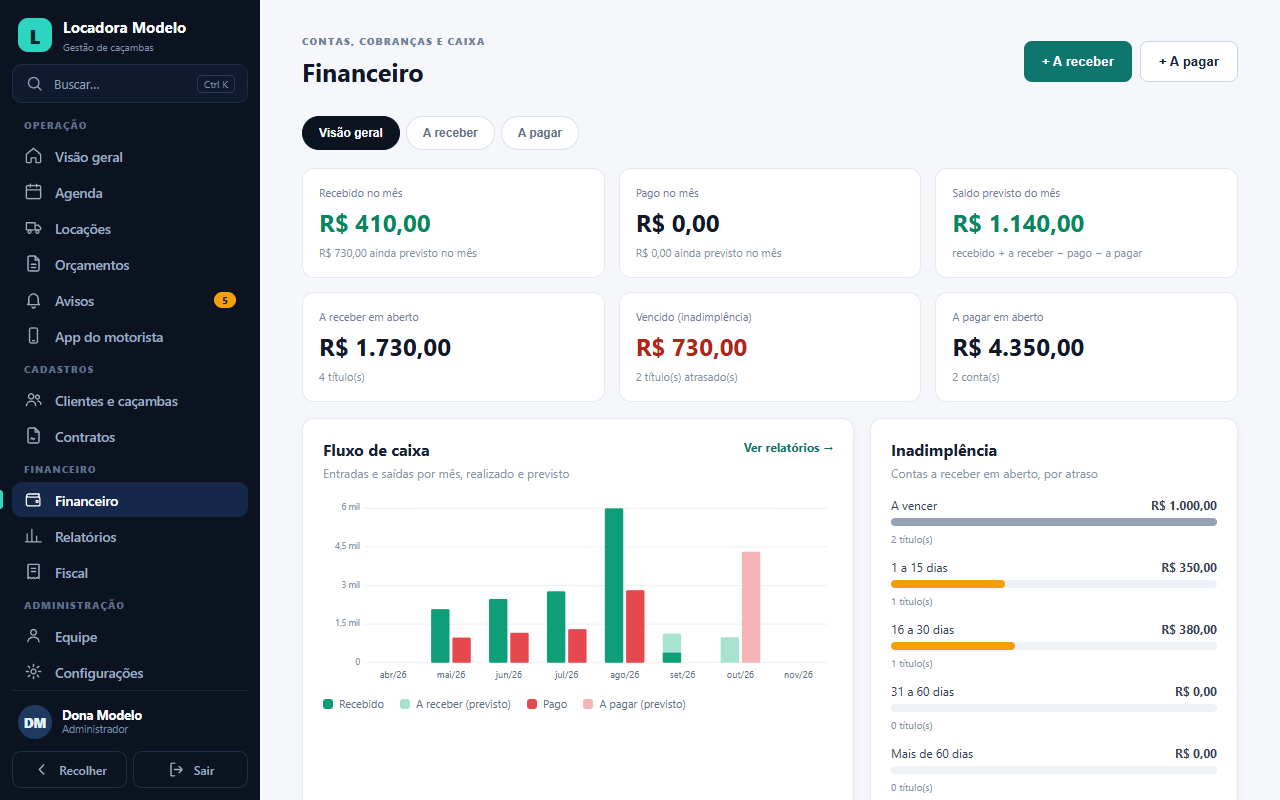This screenshot has height=800, width=1280.
Task: Click the search magnifier icon
Action: pos(34,84)
